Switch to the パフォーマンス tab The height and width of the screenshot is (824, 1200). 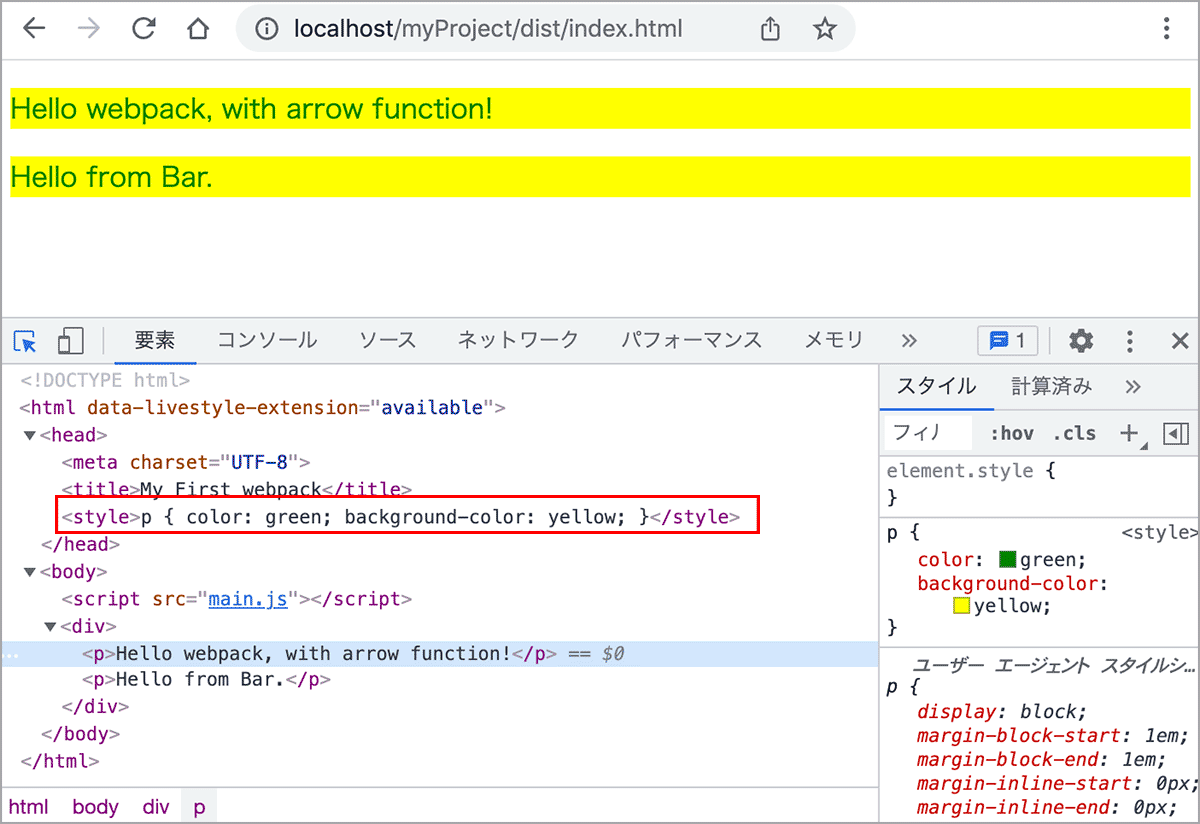point(691,340)
